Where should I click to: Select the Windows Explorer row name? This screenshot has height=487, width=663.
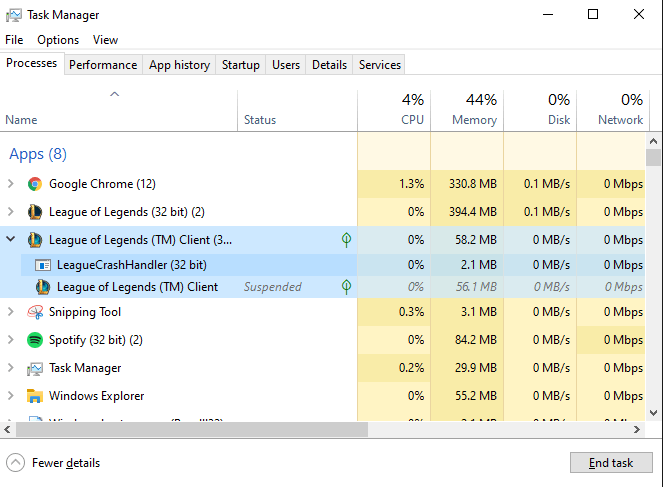click(97, 396)
